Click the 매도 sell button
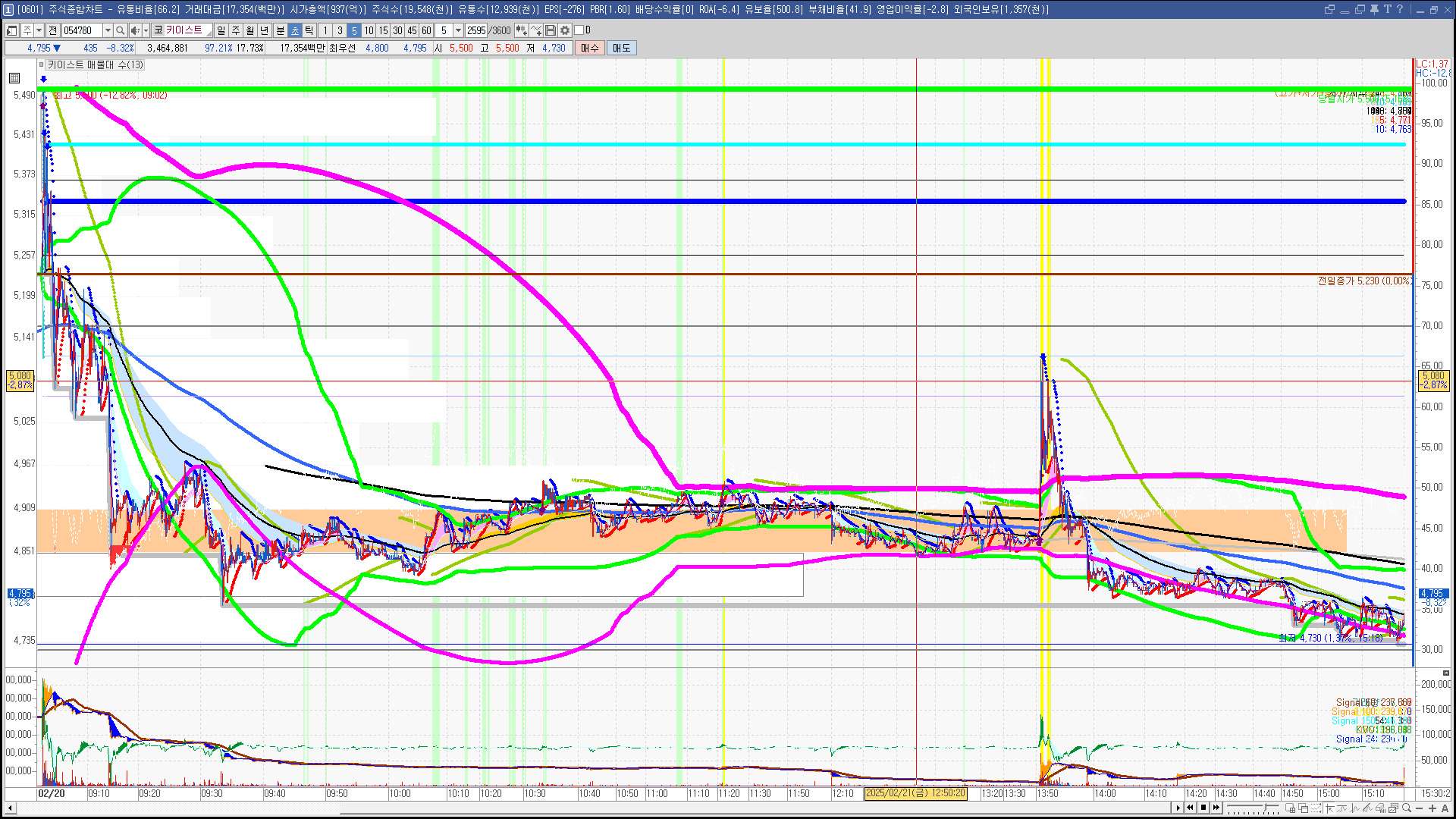Screen dimensions: 1456x819 tap(622, 48)
